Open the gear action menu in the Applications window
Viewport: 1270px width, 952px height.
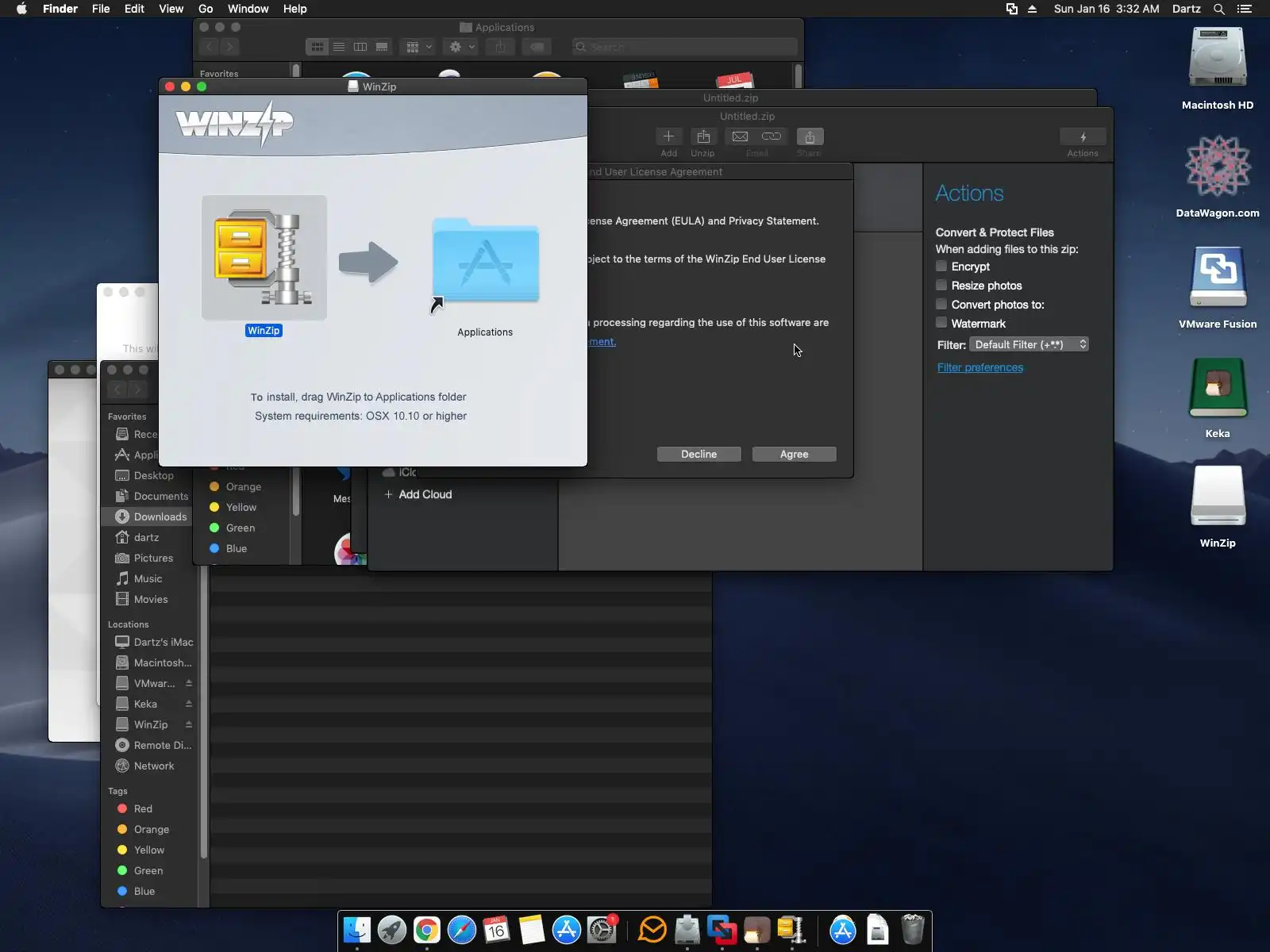tap(462, 47)
